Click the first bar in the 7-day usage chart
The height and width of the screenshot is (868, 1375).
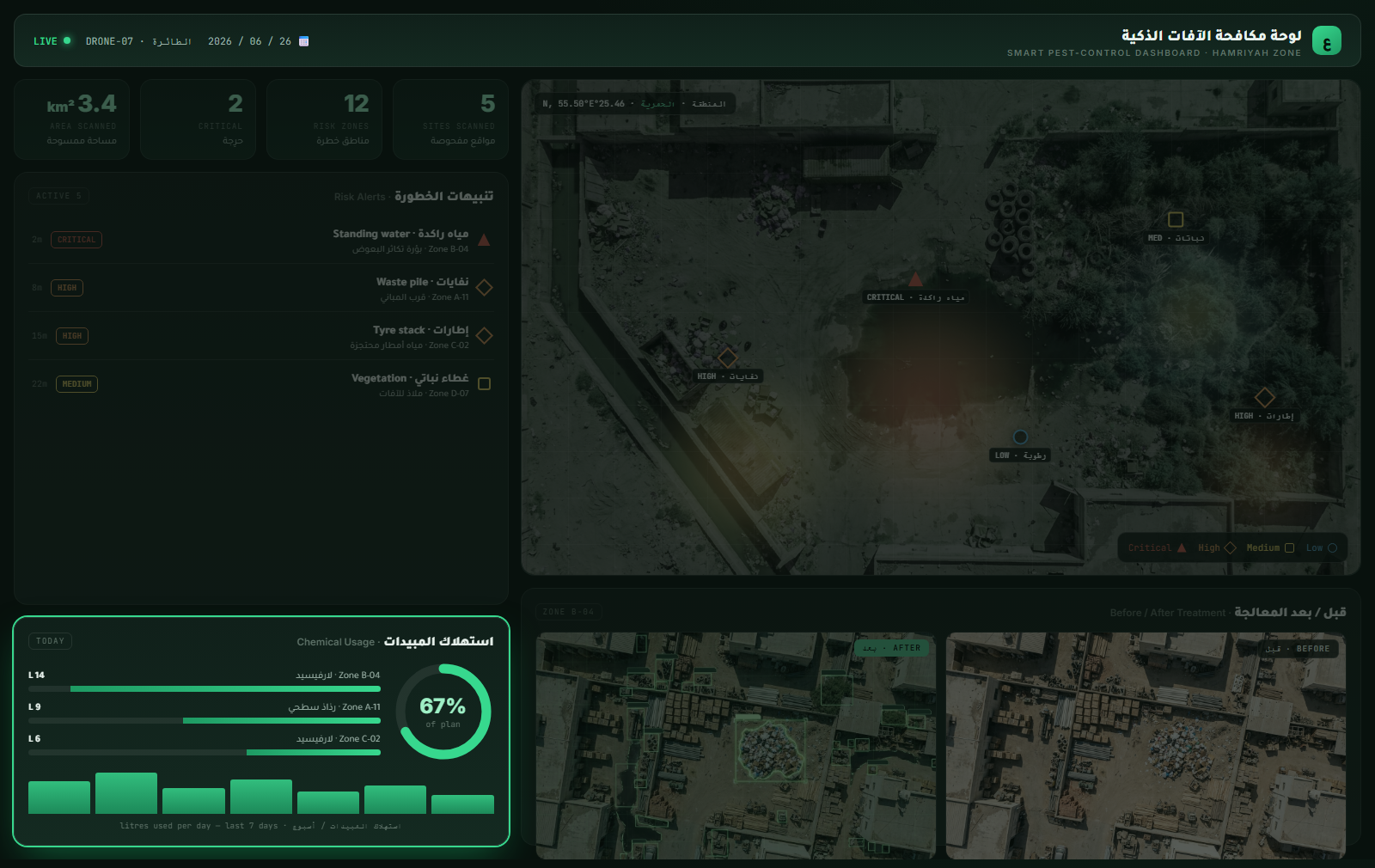[x=59, y=798]
